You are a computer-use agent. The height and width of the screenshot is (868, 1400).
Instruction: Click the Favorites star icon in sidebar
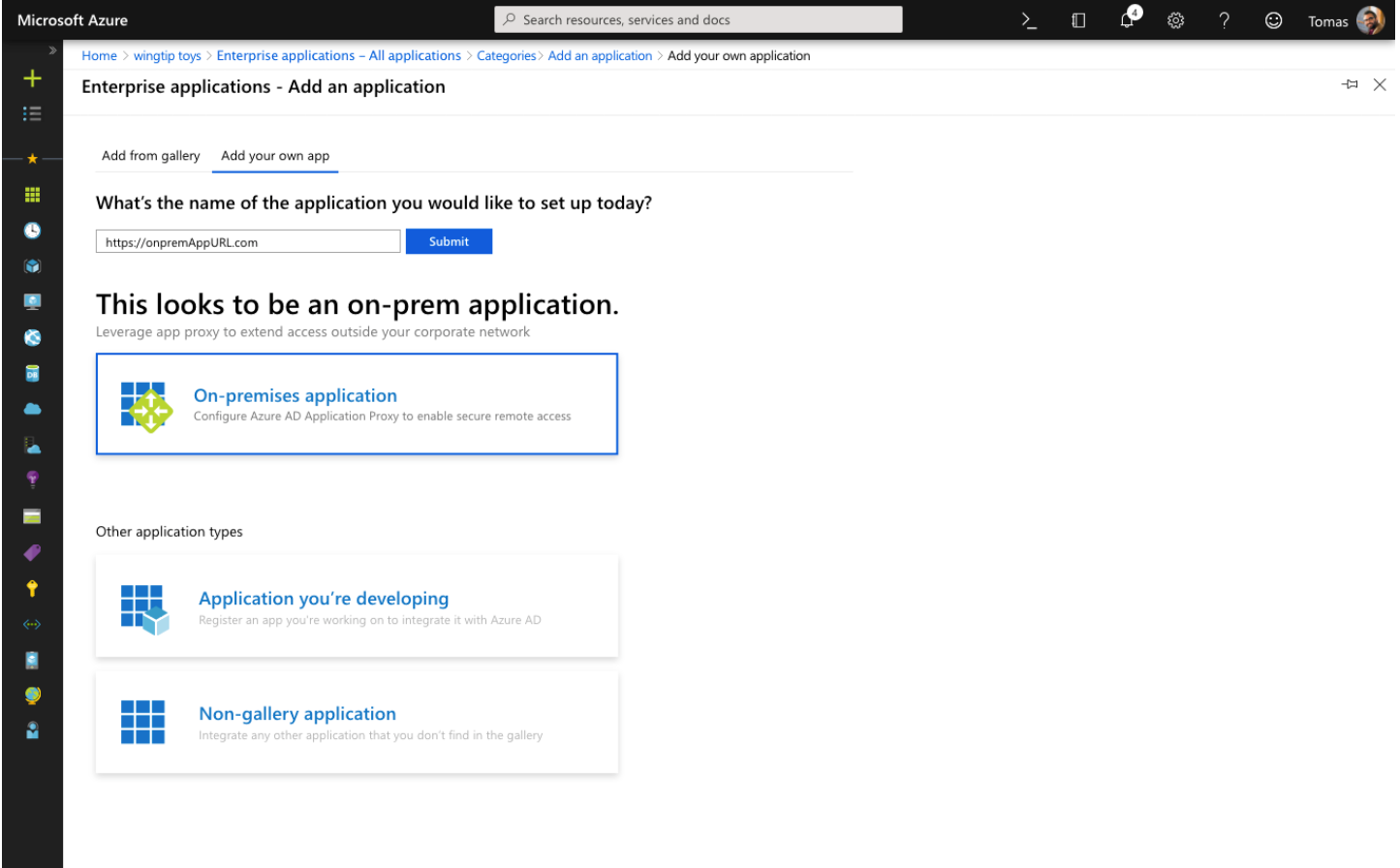click(x=32, y=158)
